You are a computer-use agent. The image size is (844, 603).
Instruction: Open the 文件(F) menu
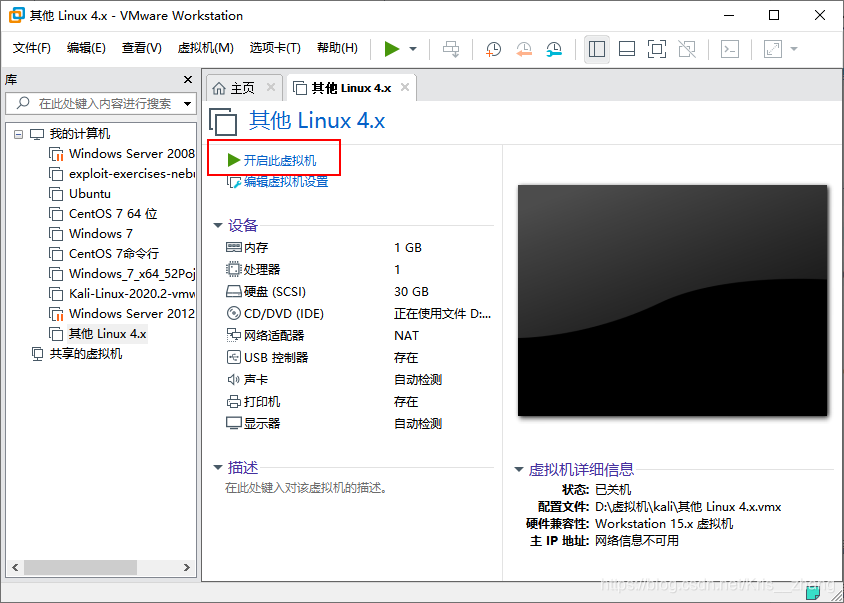point(32,48)
